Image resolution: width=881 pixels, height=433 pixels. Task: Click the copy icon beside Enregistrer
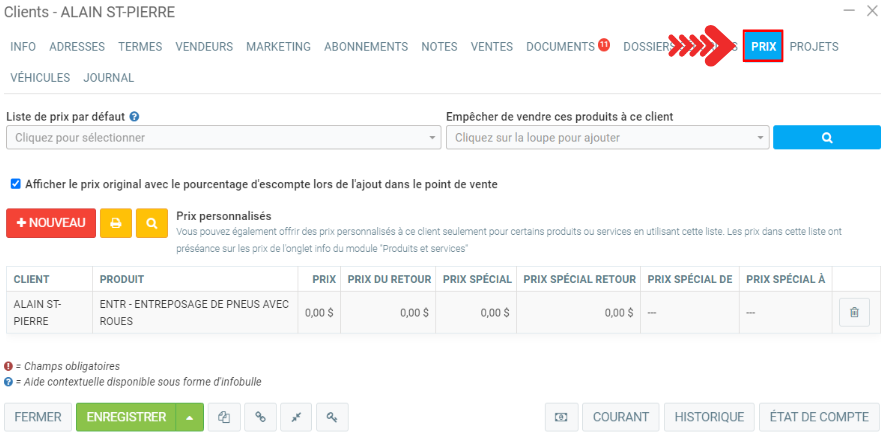point(224,417)
